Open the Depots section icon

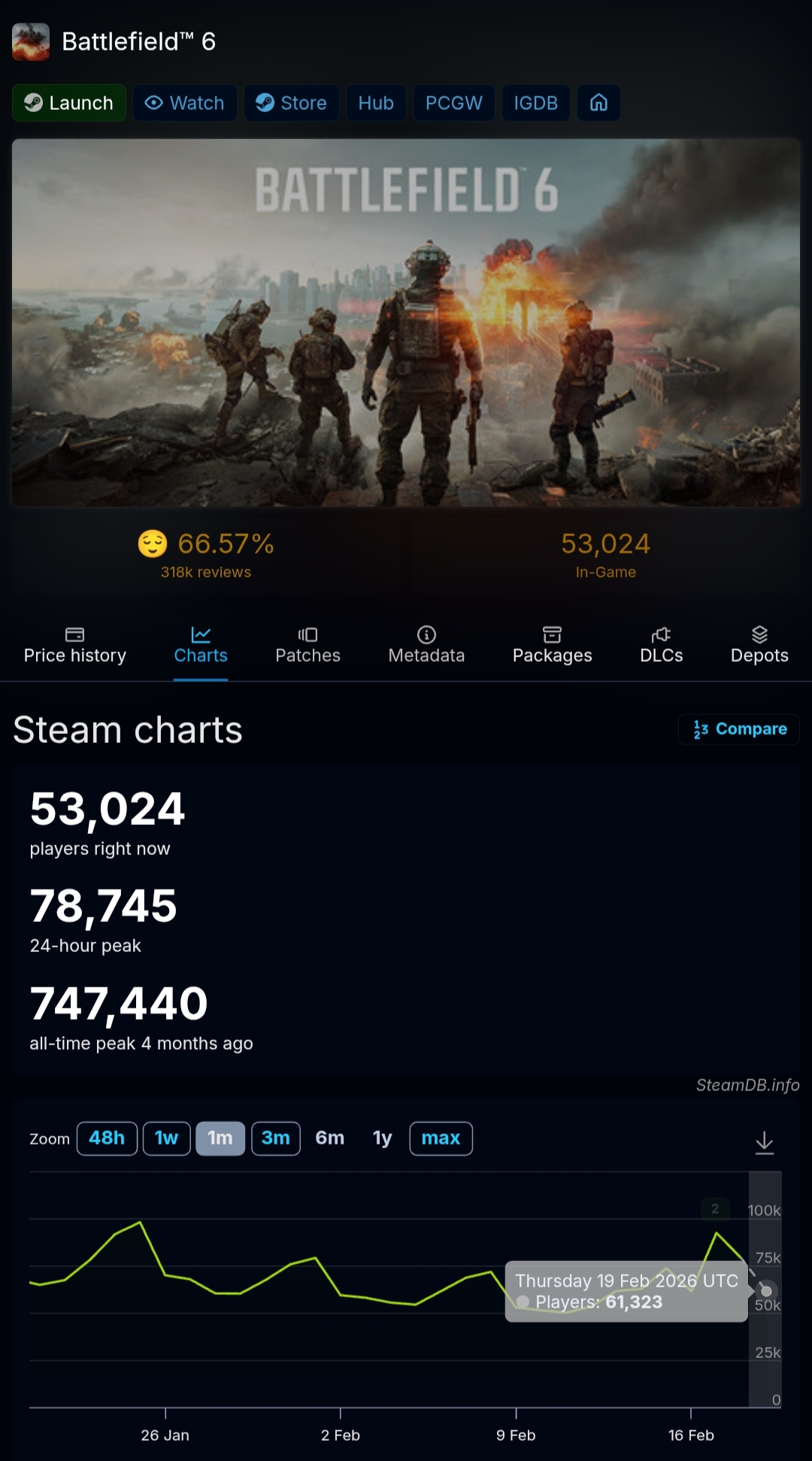tap(759, 635)
